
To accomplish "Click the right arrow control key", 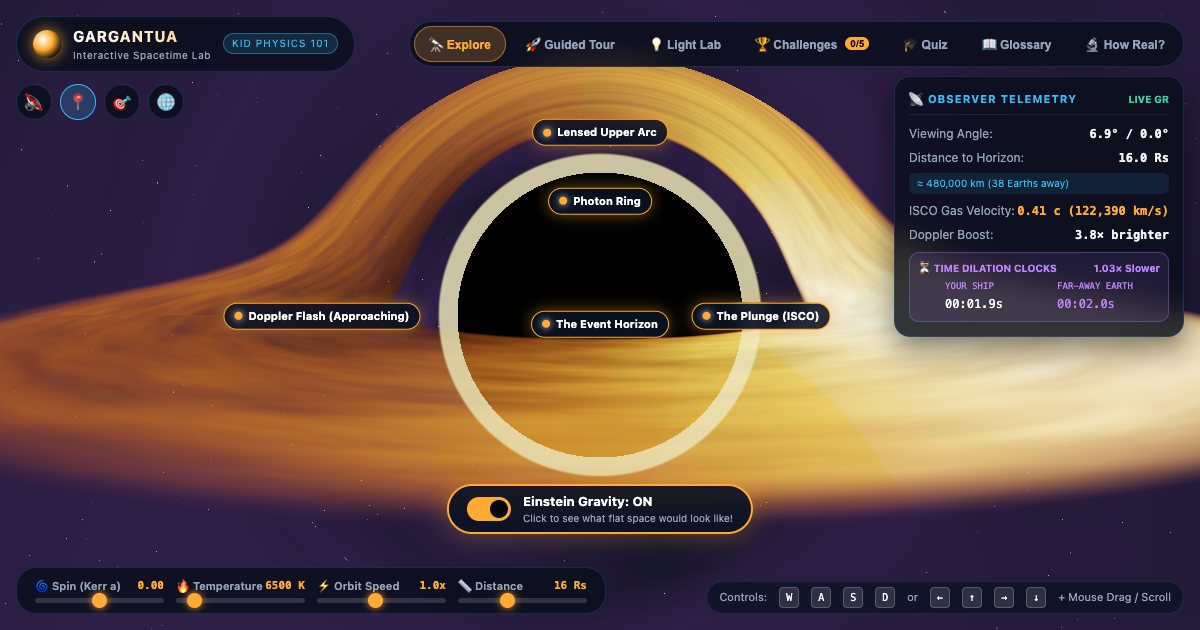I will [x=1004, y=597].
